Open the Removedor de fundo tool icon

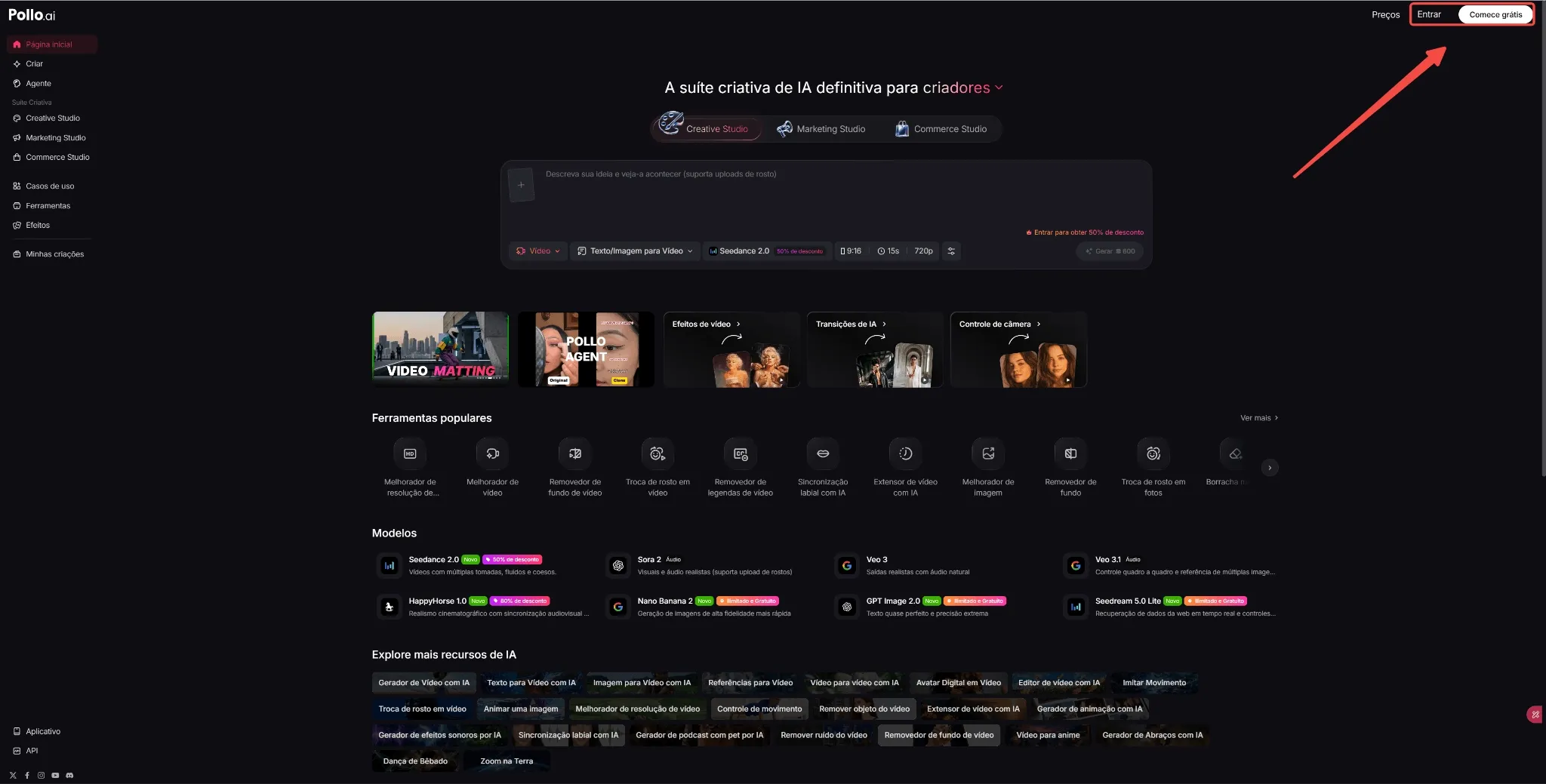point(1070,453)
